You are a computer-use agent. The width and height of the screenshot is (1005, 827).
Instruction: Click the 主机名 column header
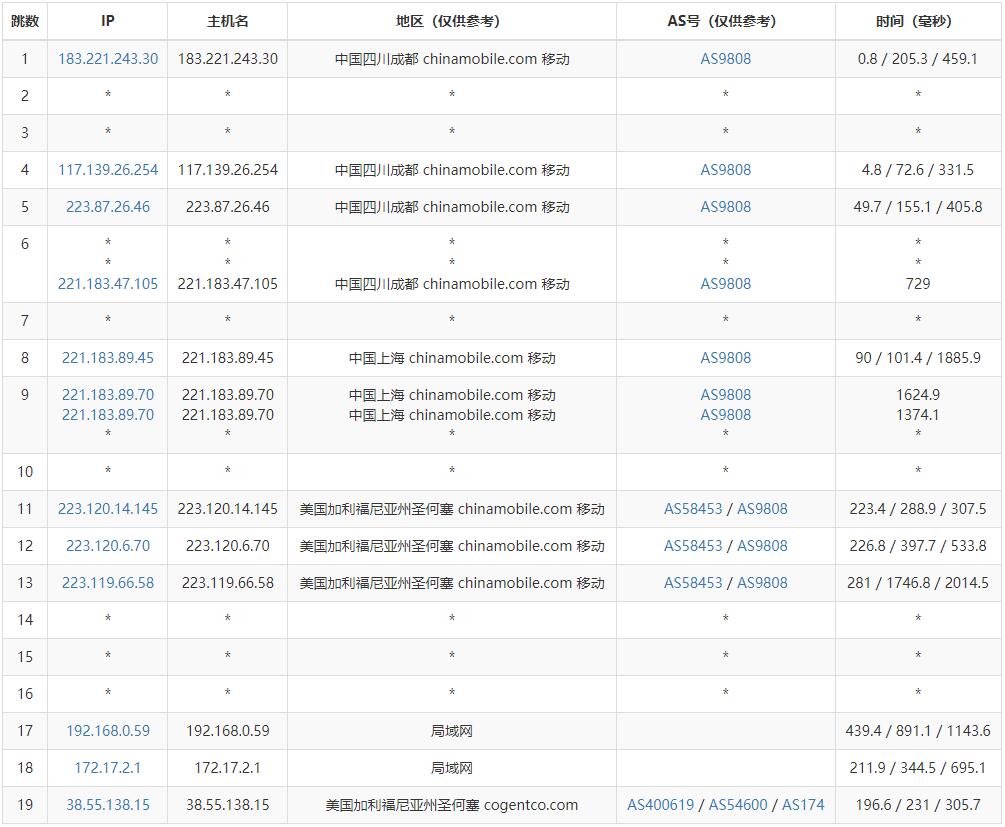click(x=228, y=21)
